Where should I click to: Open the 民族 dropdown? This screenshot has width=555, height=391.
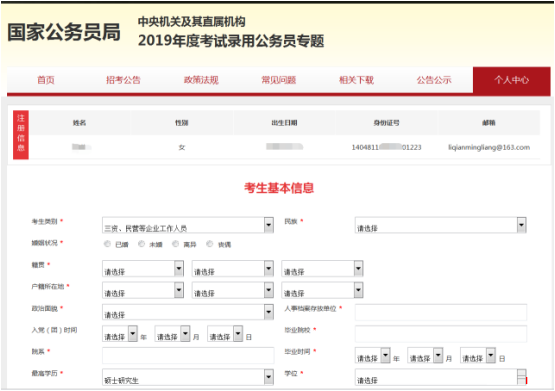tap(441, 225)
